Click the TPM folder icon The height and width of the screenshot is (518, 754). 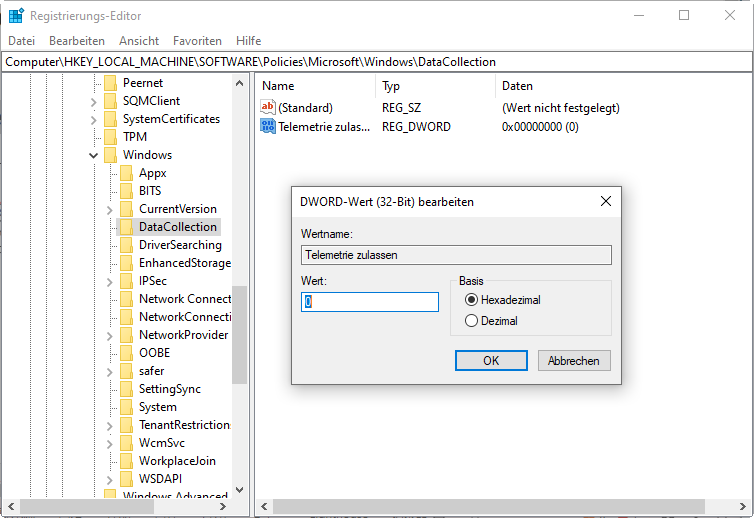click(111, 137)
